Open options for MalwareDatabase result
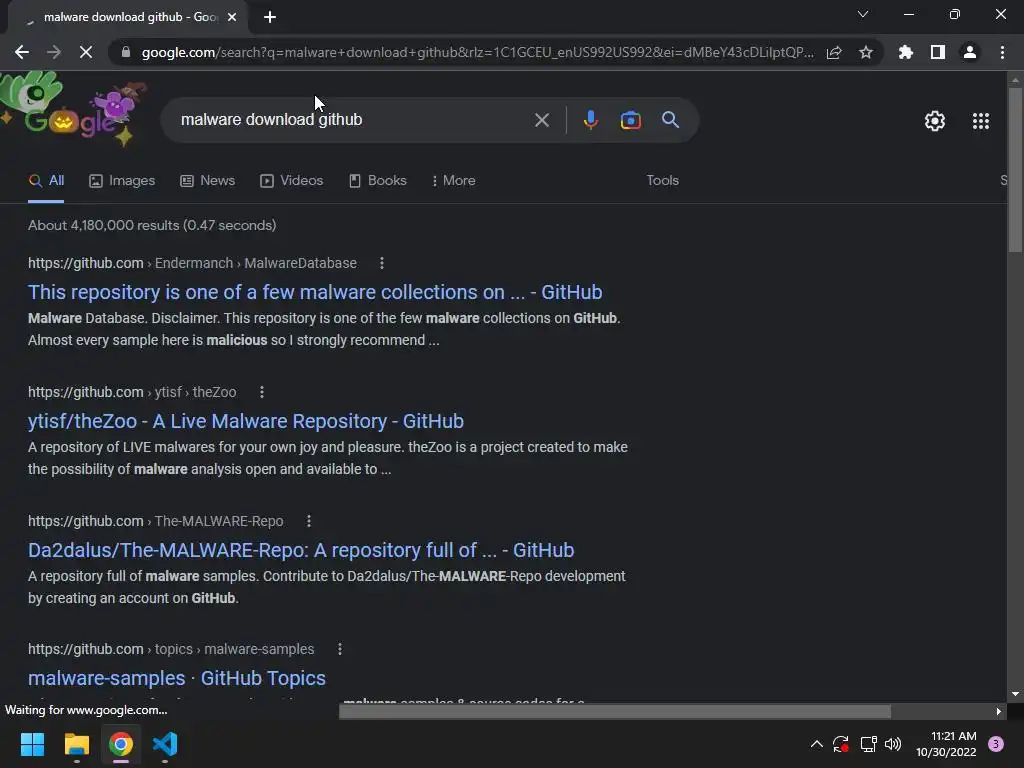This screenshot has width=1024, height=768. pyautogui.click(x=382, y=263)
